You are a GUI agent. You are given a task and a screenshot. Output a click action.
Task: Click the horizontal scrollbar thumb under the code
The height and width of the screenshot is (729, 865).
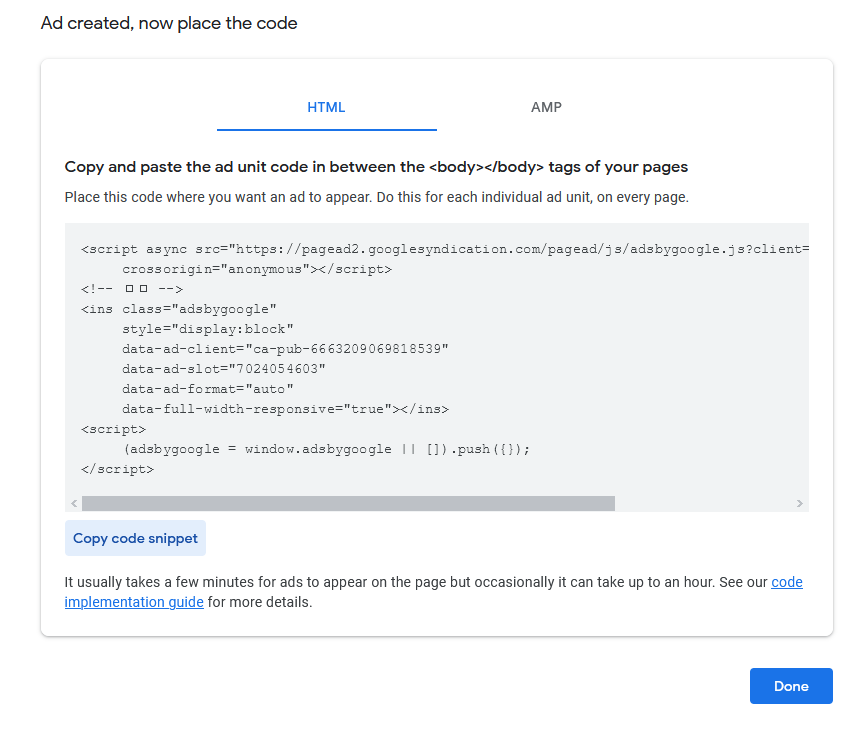tap(348, 503)
